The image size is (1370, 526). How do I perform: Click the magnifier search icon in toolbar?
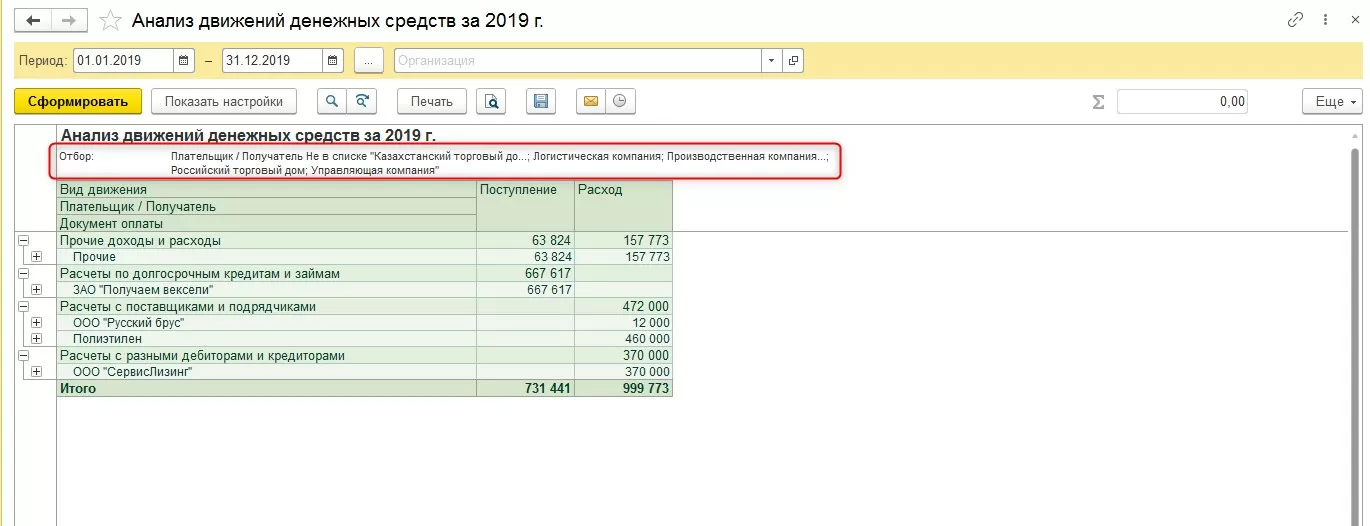[331, 101]
